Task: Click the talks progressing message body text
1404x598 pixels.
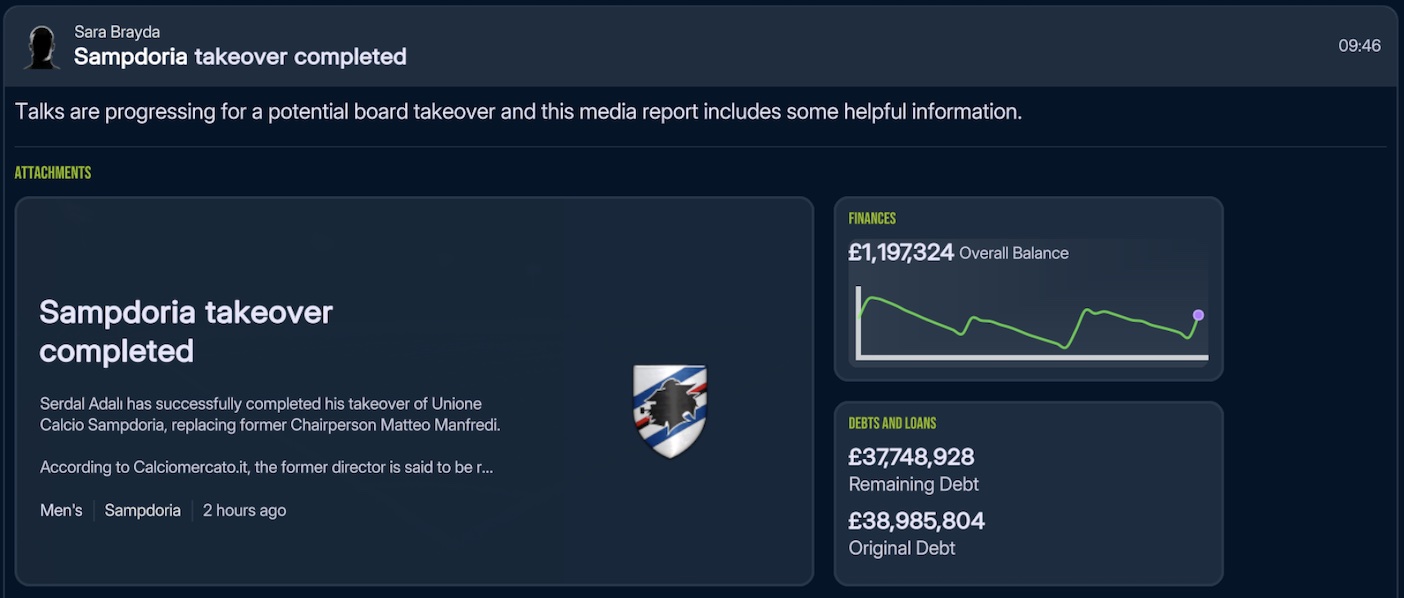Action: coord(518,111)
